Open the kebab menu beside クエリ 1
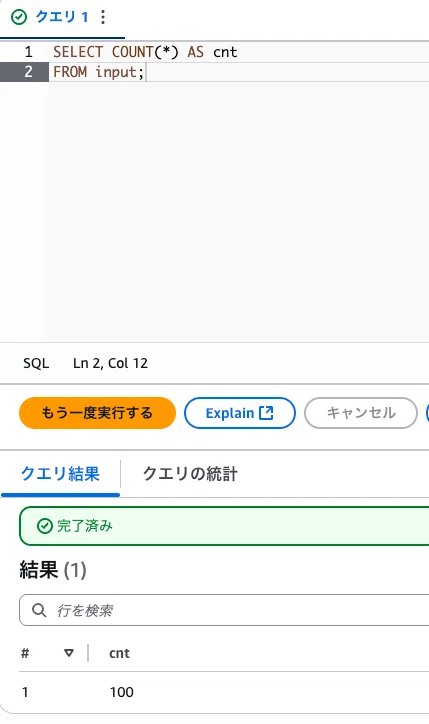 click(x=103, y=17)
